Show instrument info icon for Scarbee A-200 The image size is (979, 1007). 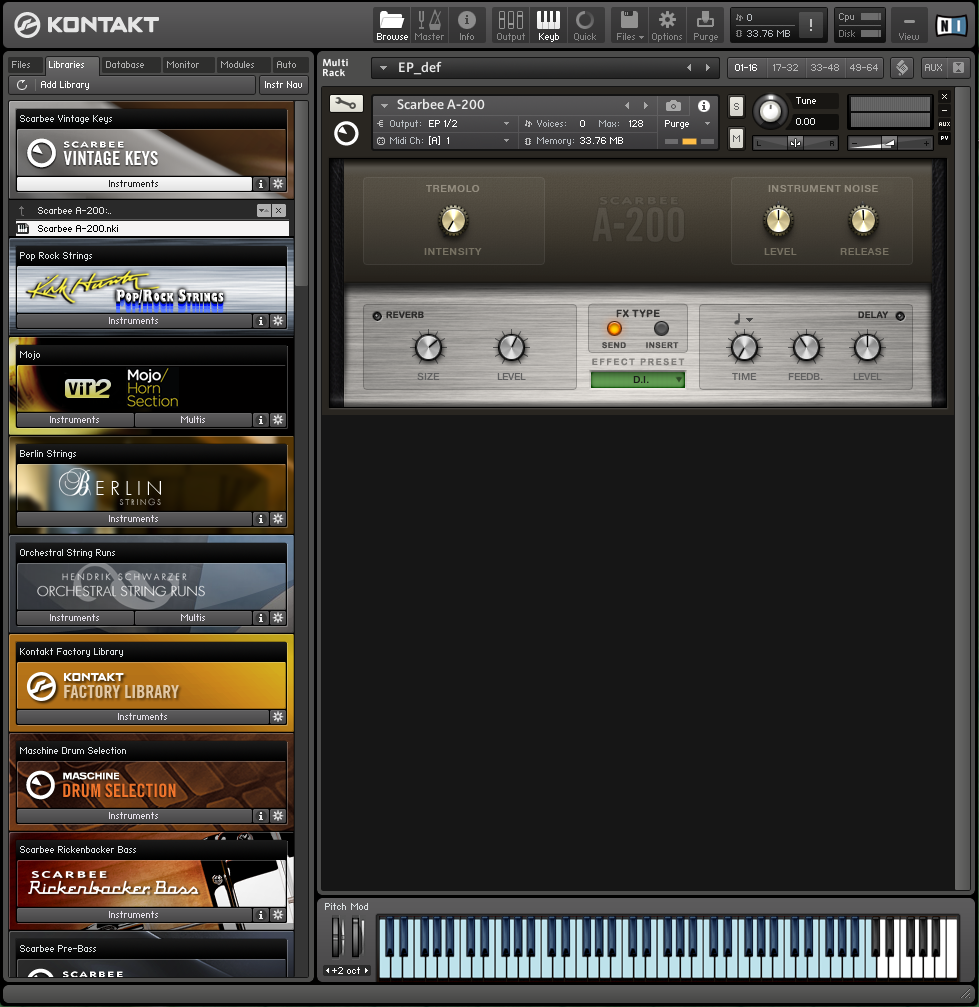[x=704, y=105]
